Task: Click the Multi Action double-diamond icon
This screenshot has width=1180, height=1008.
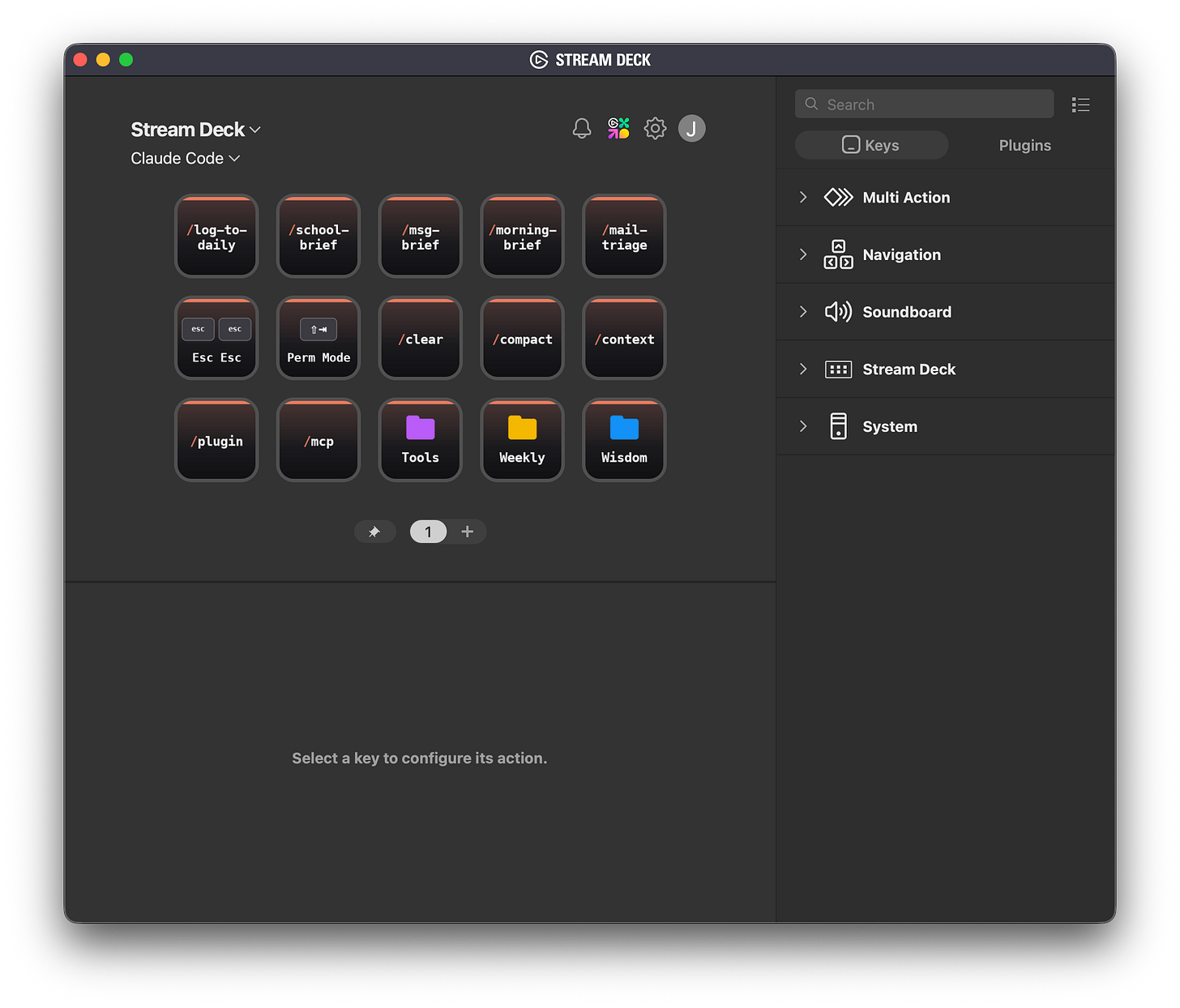Action: click(x=838, y=198)
